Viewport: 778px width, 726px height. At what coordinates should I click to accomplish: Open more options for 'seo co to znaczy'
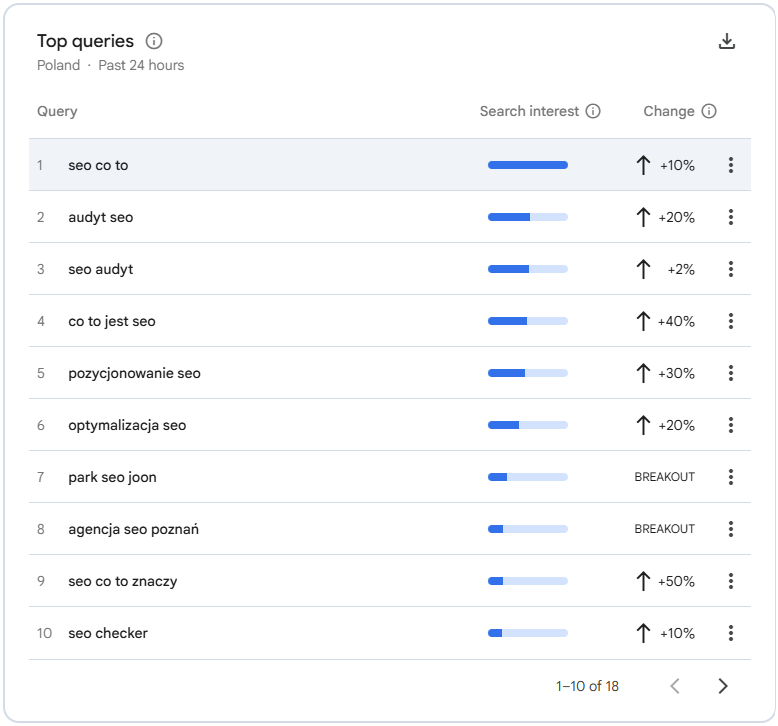pos(731,581)
